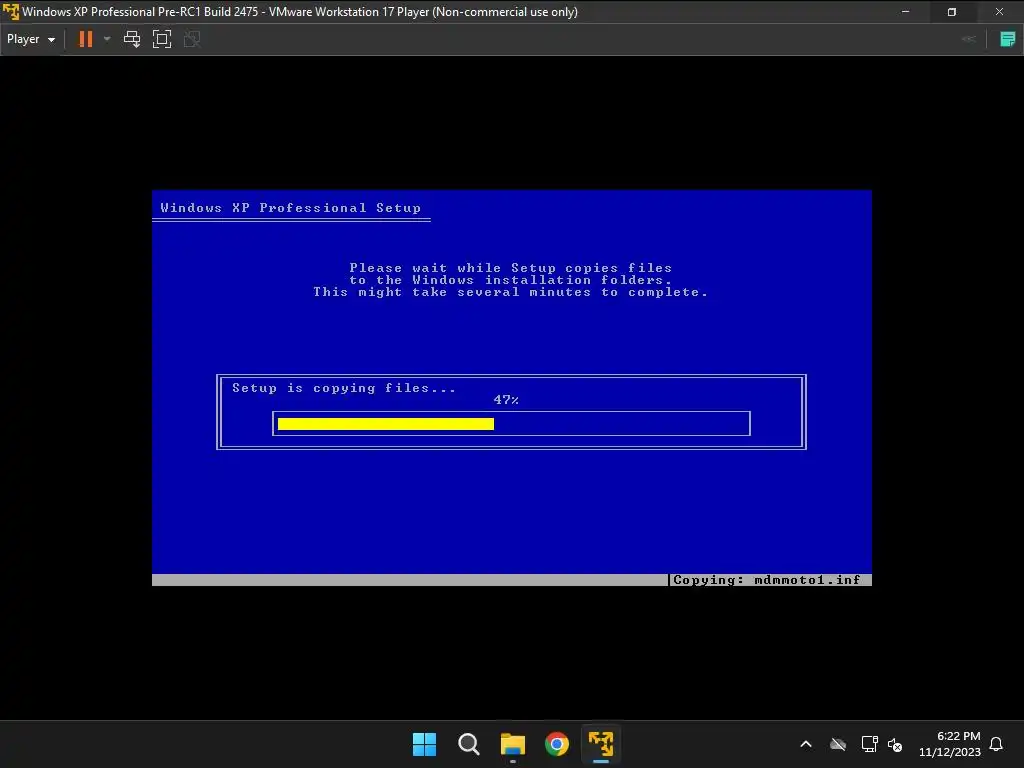Expand the power options dropdown arrow
This screenshot has width=1024, height=768.
[107, 39]
